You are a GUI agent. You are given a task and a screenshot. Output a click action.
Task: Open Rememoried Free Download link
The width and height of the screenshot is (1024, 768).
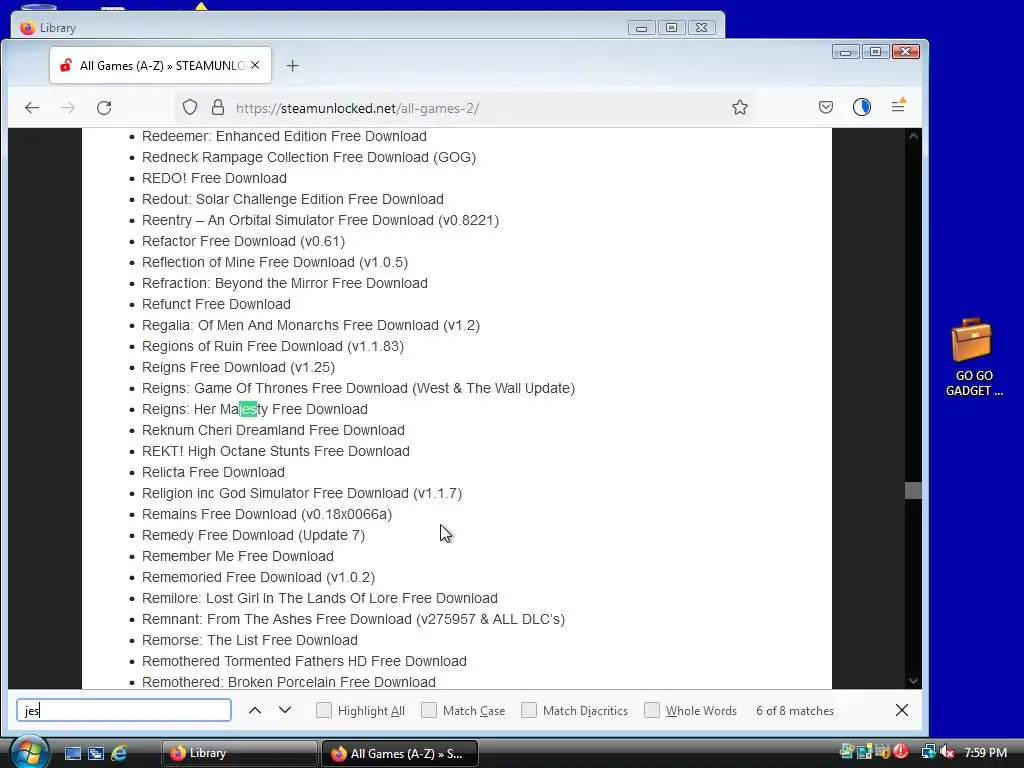coord(258,577)
